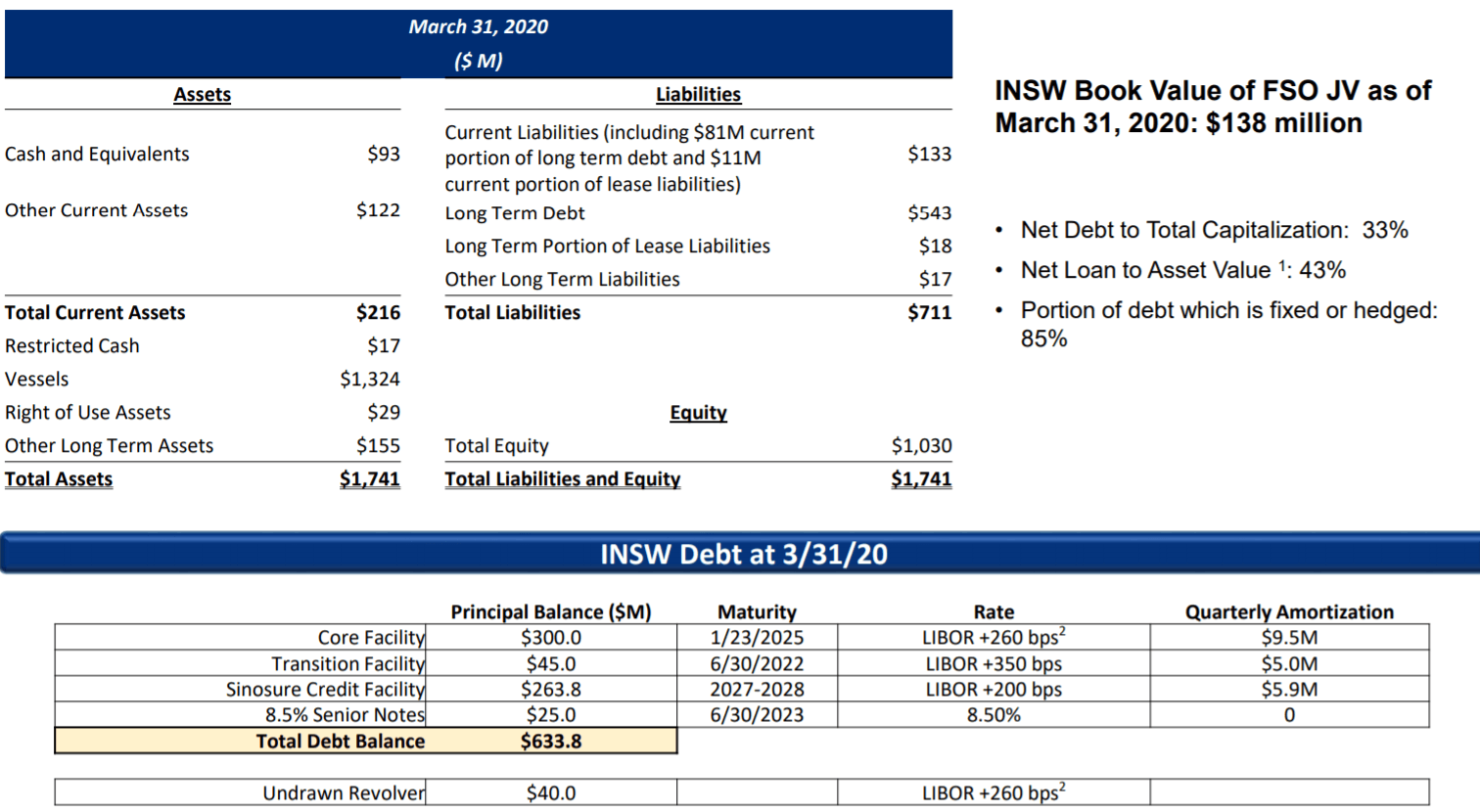Select the "Other Long Term Assets" label
The image size is (1480, 812).
tap(110, 445)
